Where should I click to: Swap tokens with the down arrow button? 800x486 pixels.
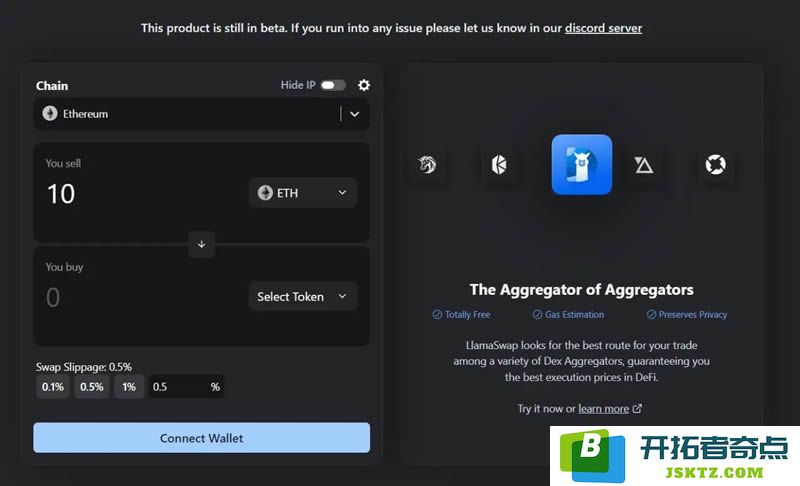click(202, 244)
